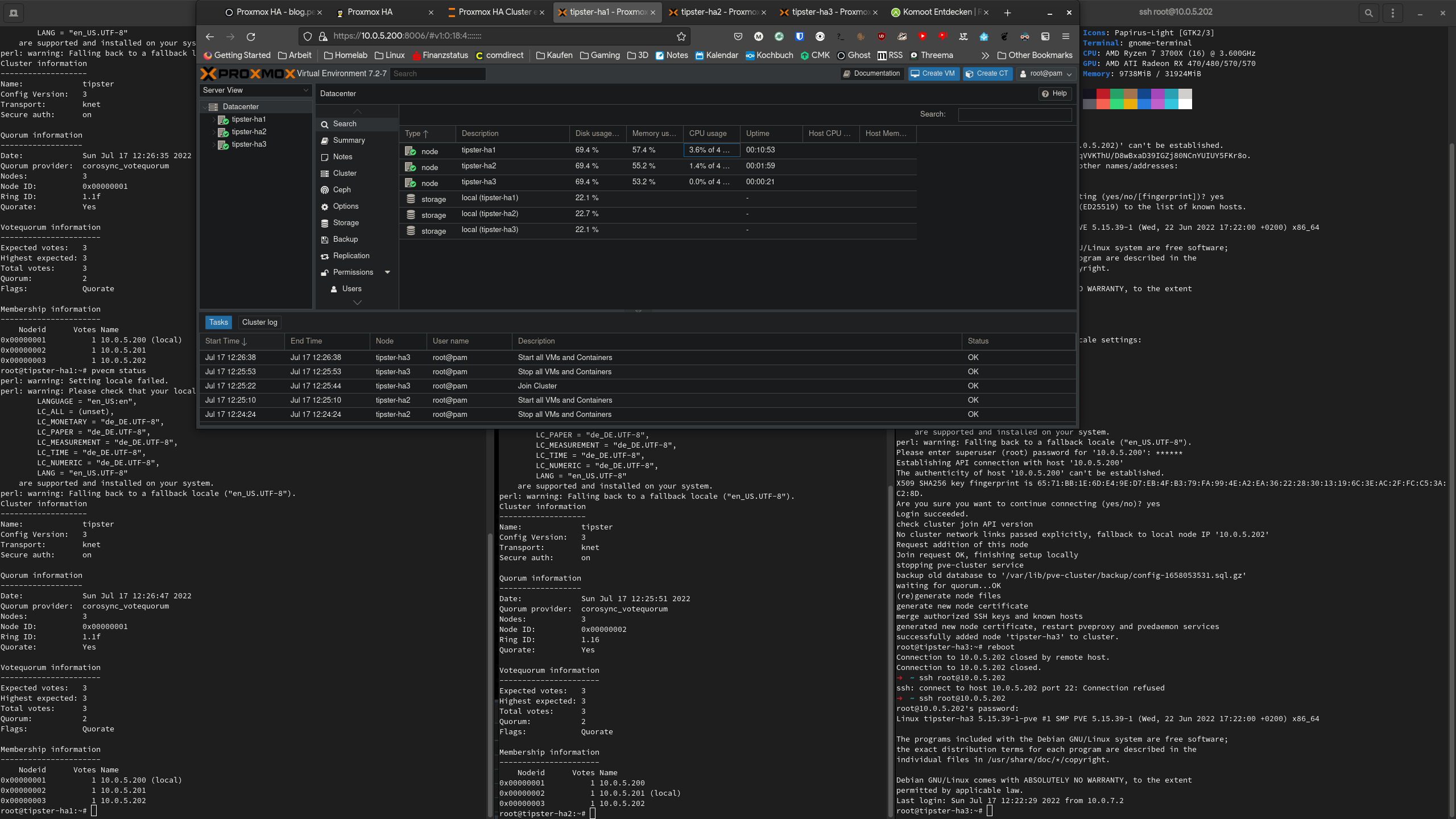This screenshot has width=1456, height=819.
Task: Open Search in the Datacenter menu
Action: 356,124
